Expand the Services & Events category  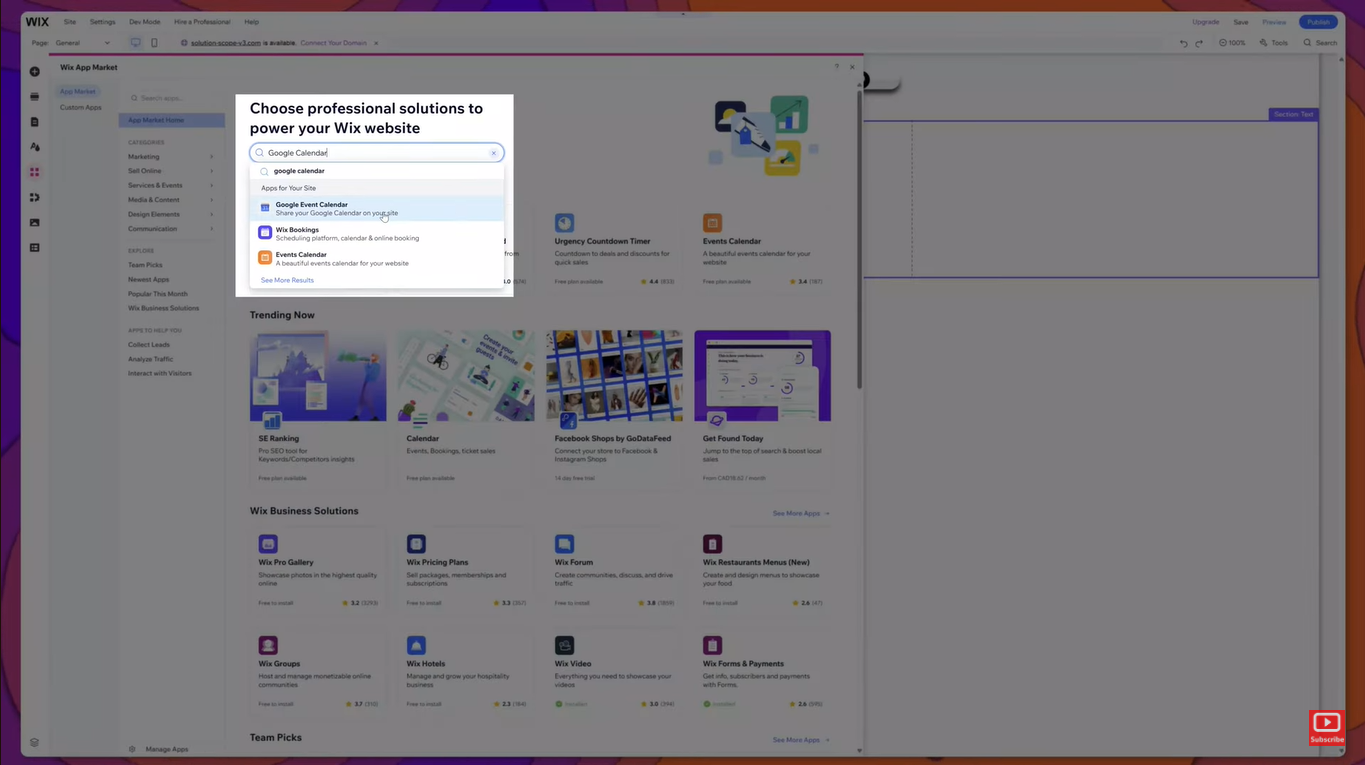[170, 185]
